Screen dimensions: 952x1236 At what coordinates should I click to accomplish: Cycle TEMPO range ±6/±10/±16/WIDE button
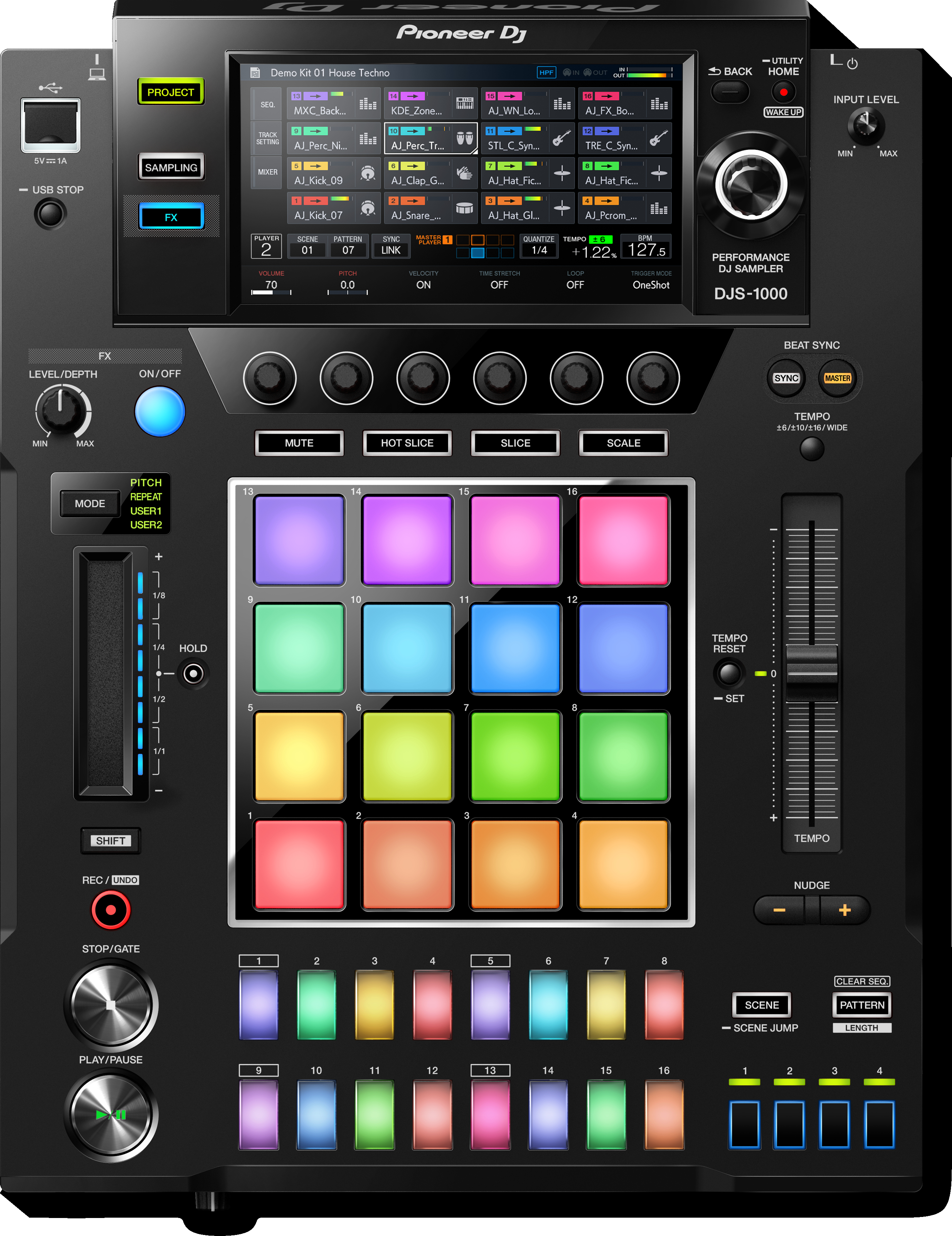click(812, 449)
